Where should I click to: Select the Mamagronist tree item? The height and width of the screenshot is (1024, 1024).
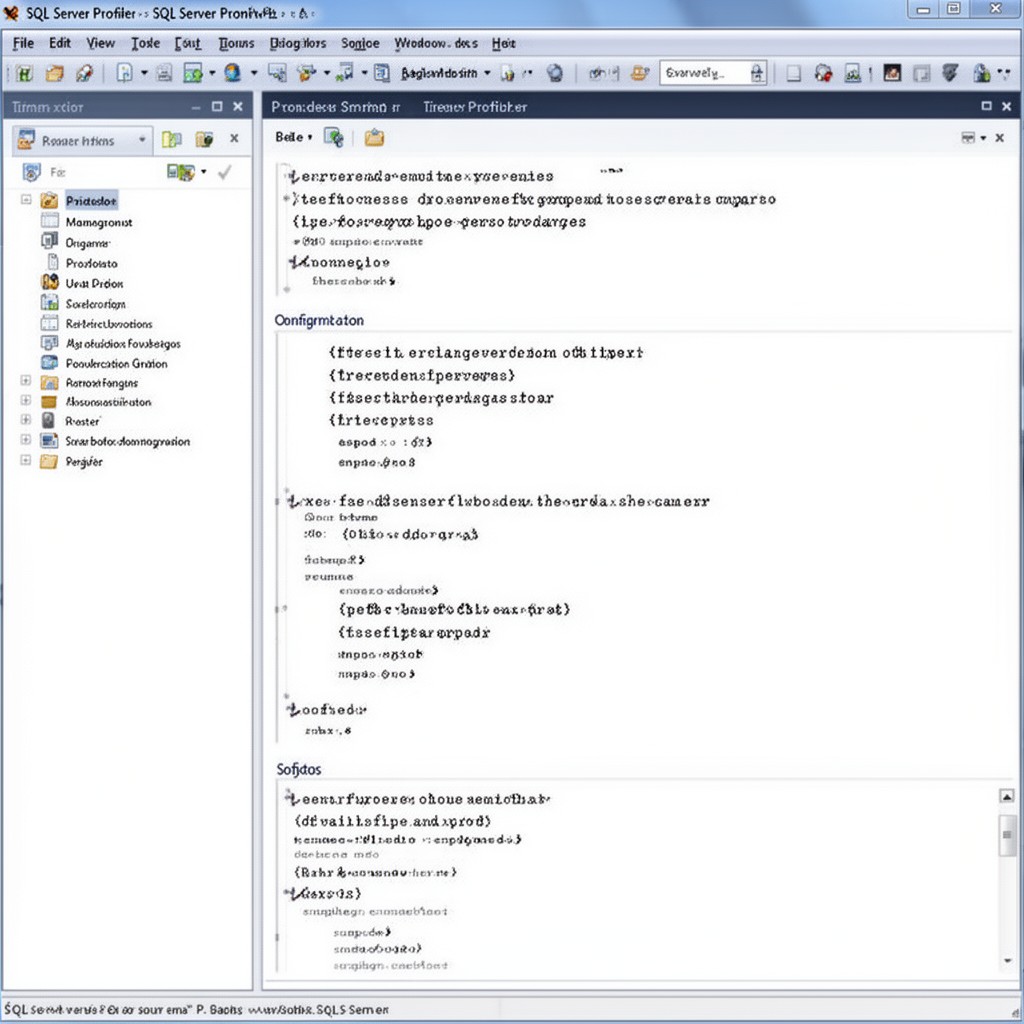click(99, 222)
